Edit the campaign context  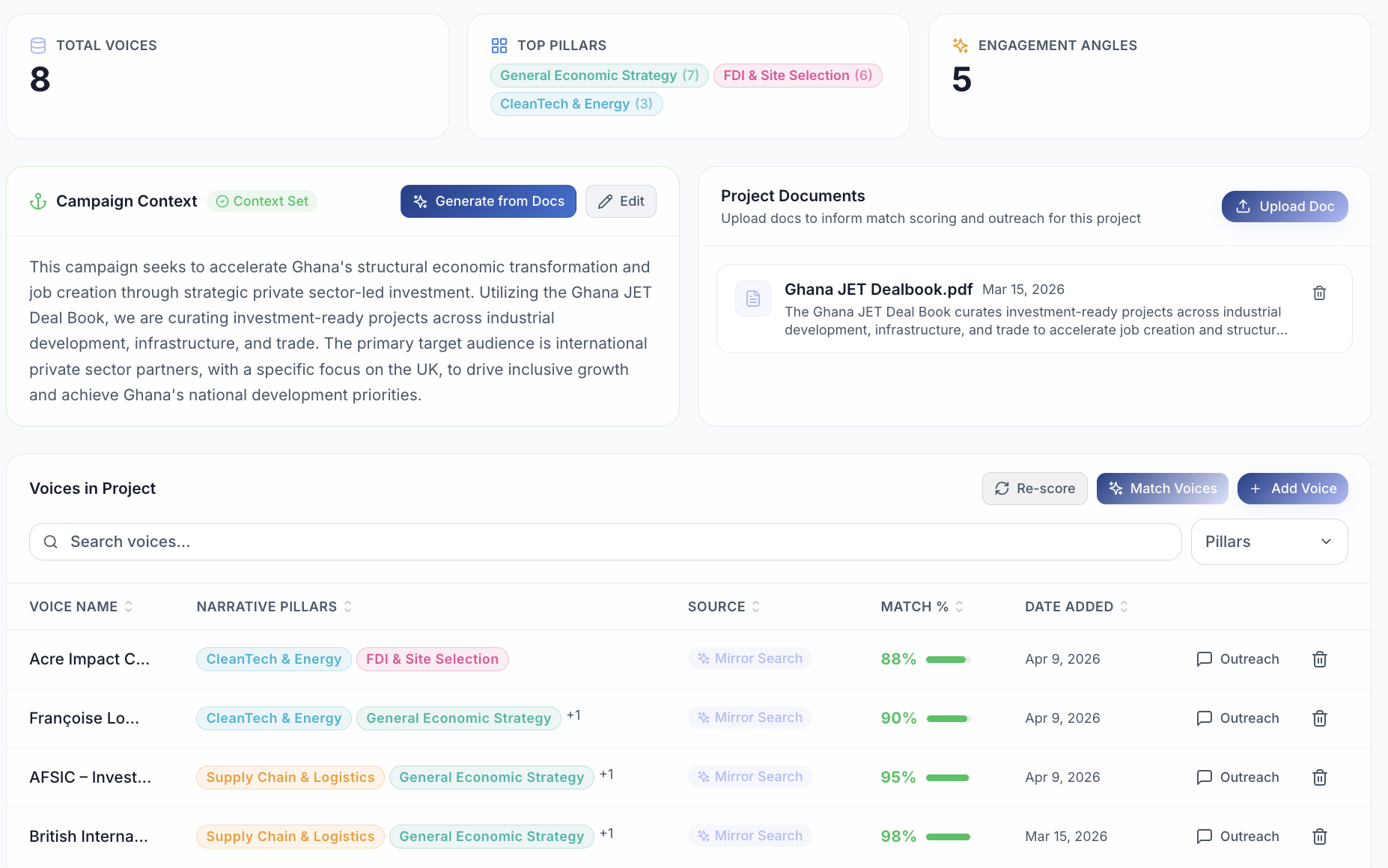point(621,201)
